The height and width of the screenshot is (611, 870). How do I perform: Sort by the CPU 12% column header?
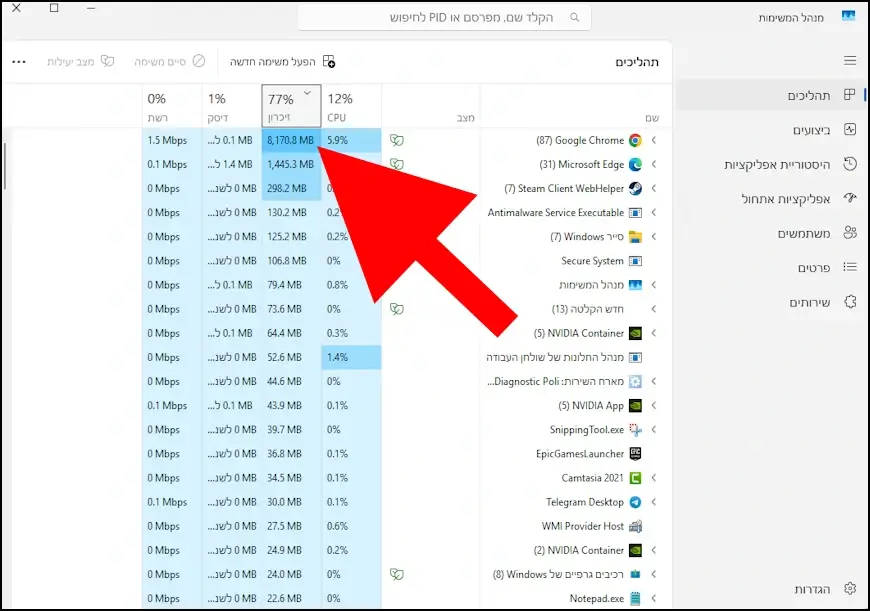[351, 106]
